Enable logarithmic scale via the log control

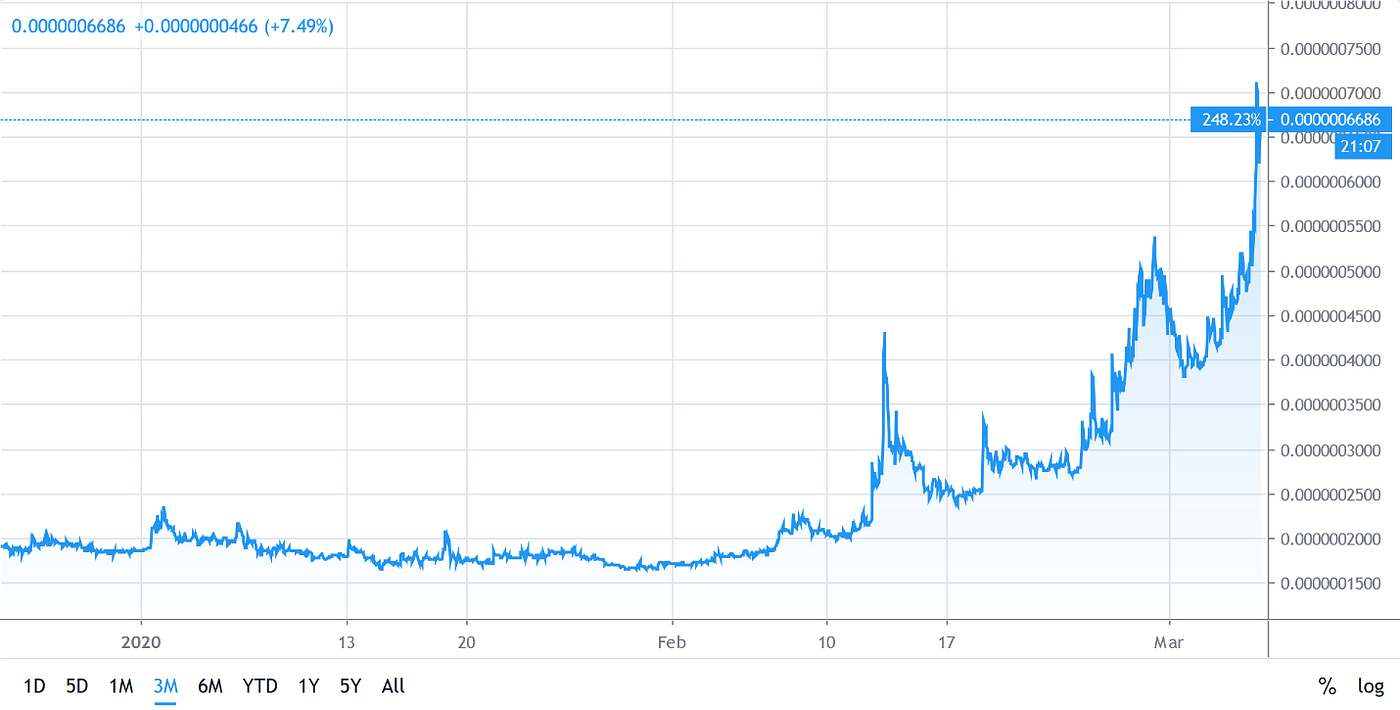coord(1369,687)
